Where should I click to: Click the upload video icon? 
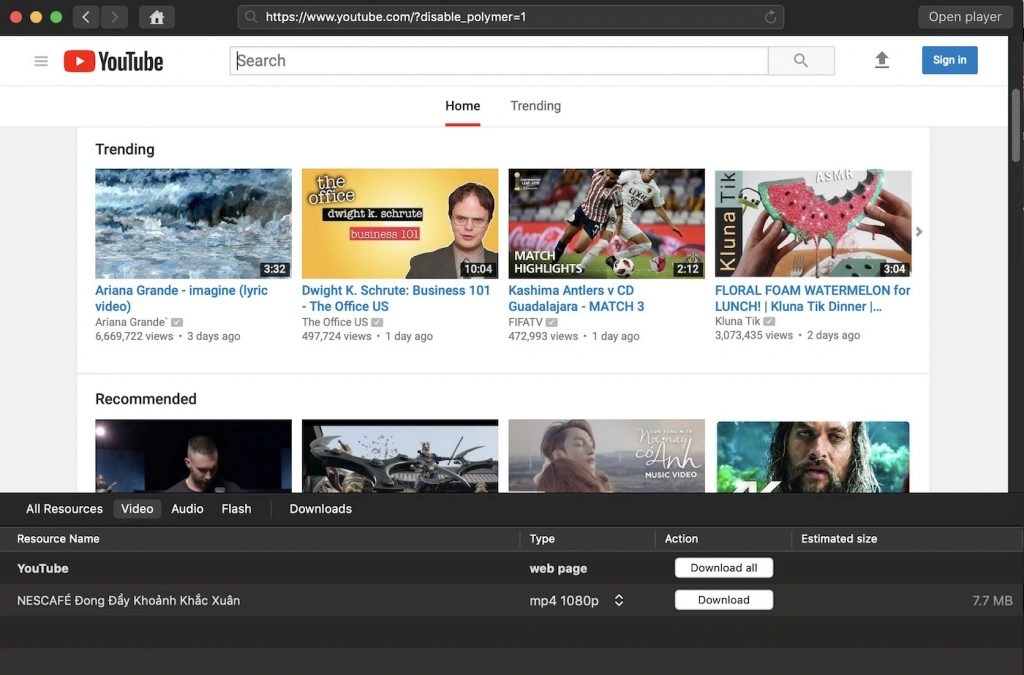(x=881, y=60)
